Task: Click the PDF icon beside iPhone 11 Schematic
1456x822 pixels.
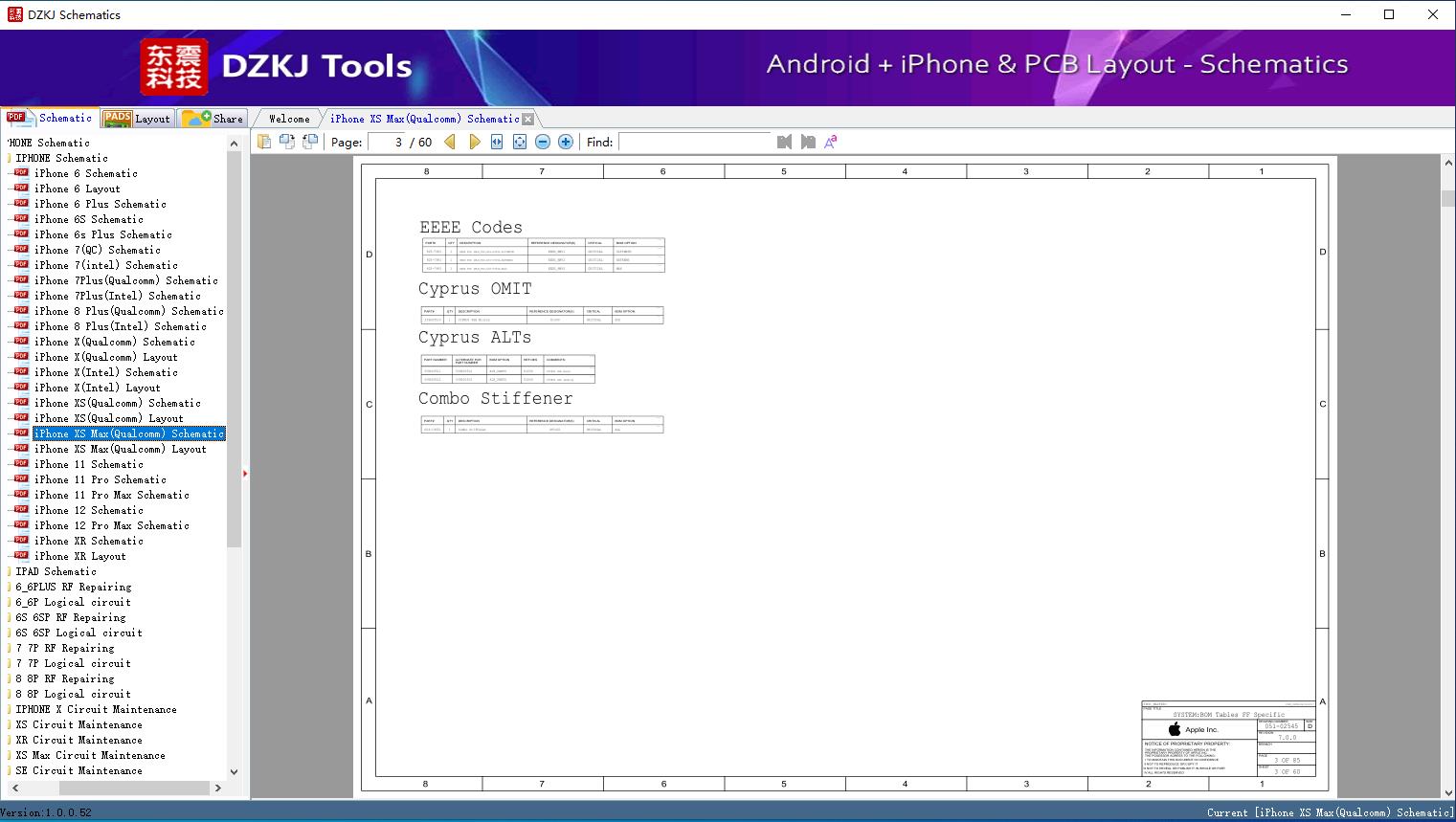Action: pyautogui.click(x=21, y=463)
